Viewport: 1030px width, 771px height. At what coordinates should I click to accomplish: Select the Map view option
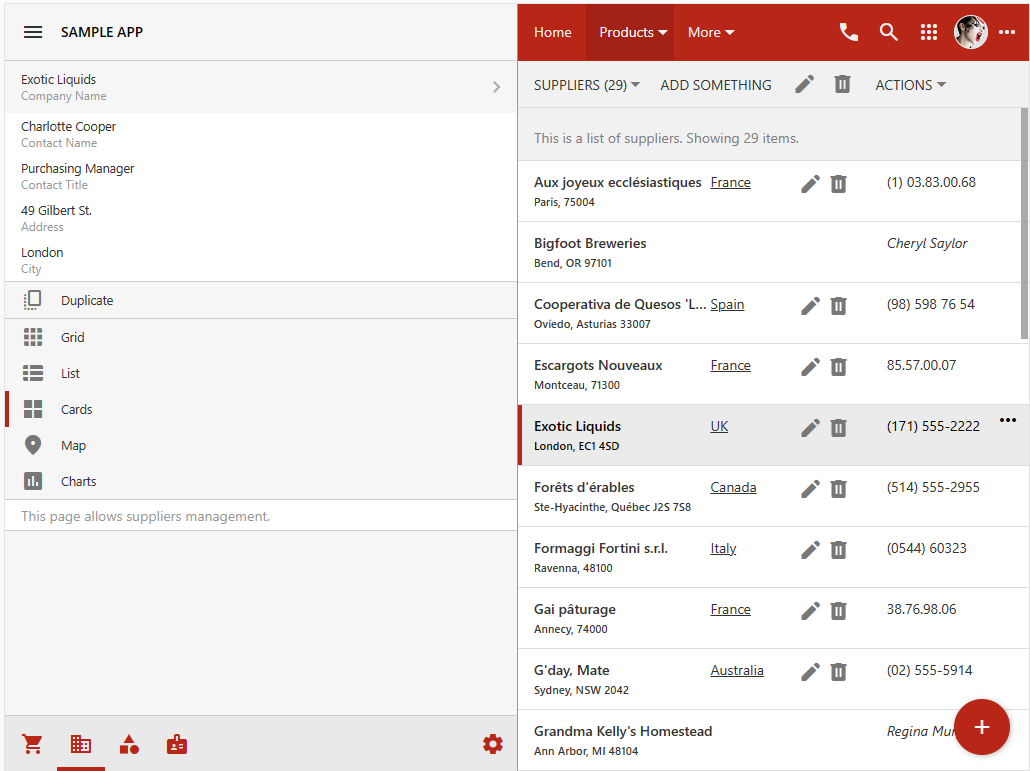point(73,445)
